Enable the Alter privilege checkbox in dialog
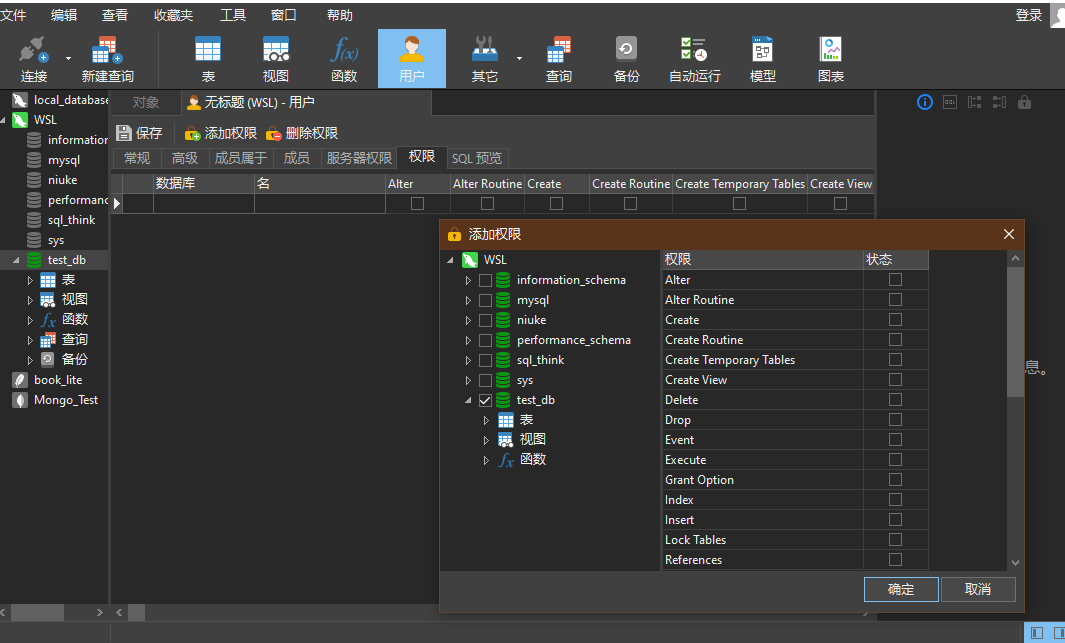Screen dimensions: 1065x643 point(895,280)
